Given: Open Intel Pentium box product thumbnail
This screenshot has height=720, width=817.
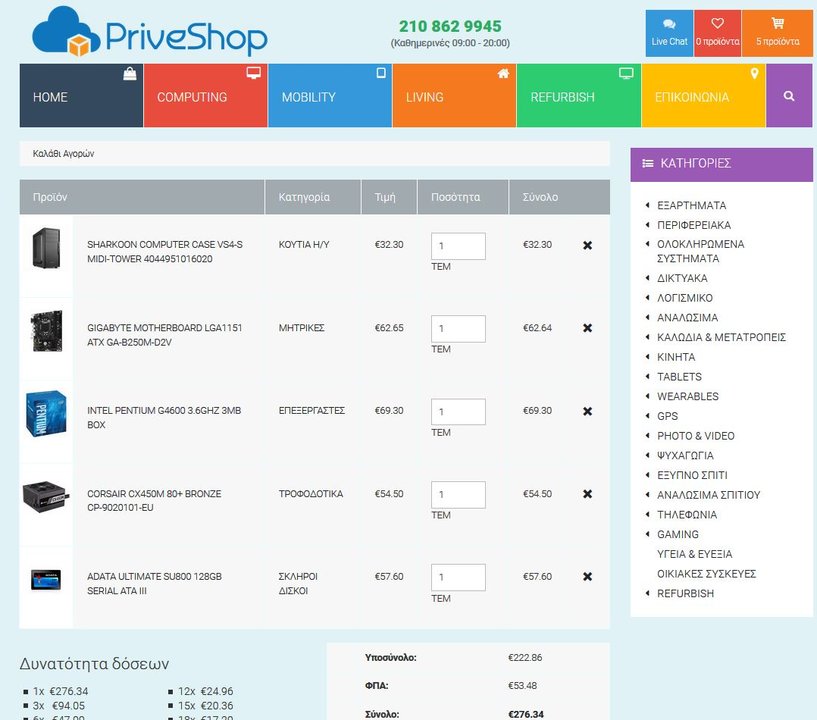Looking at the screenshot, I should (x=46, y=414).
